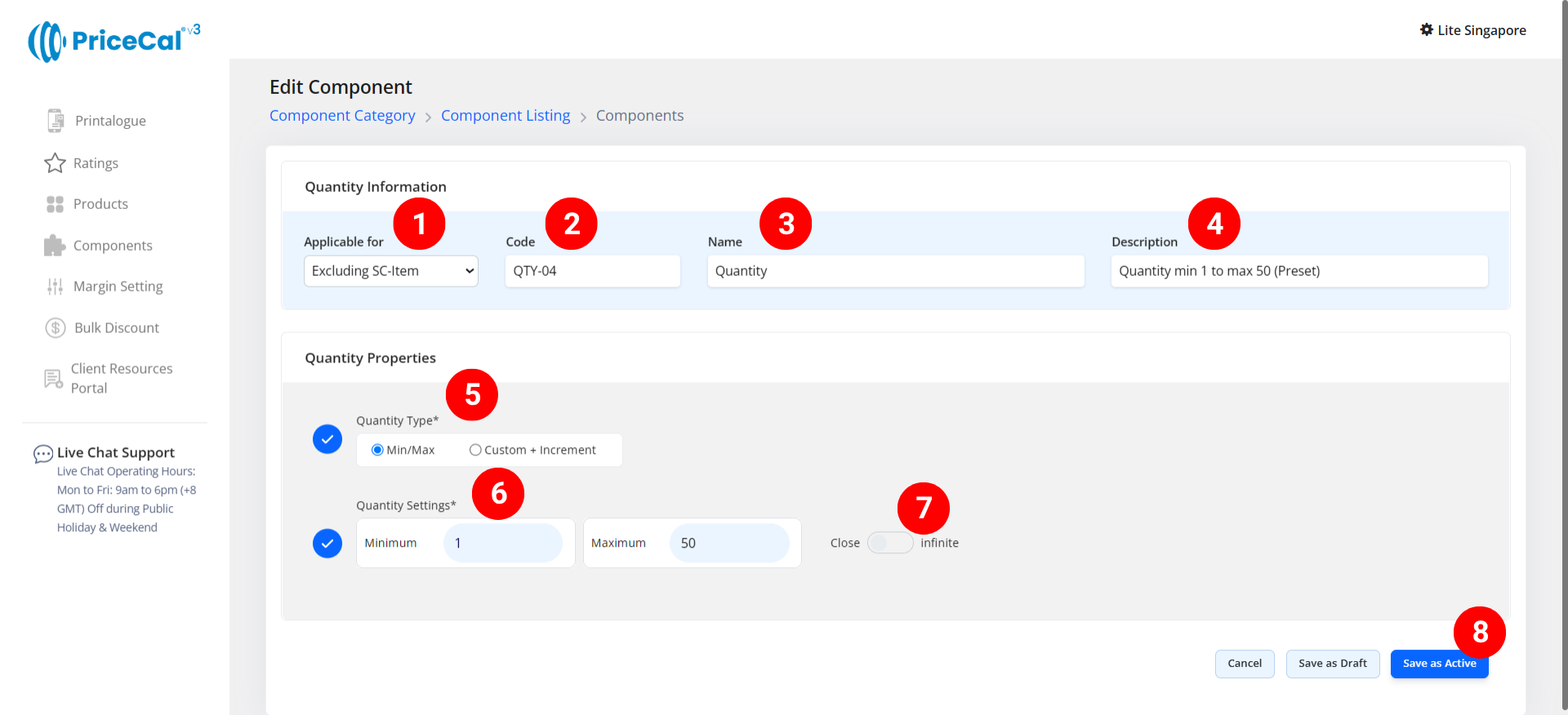Click the Bulk Discount dollar icon
Viewport: 1568px width, 715px height.
coord(55,328)
